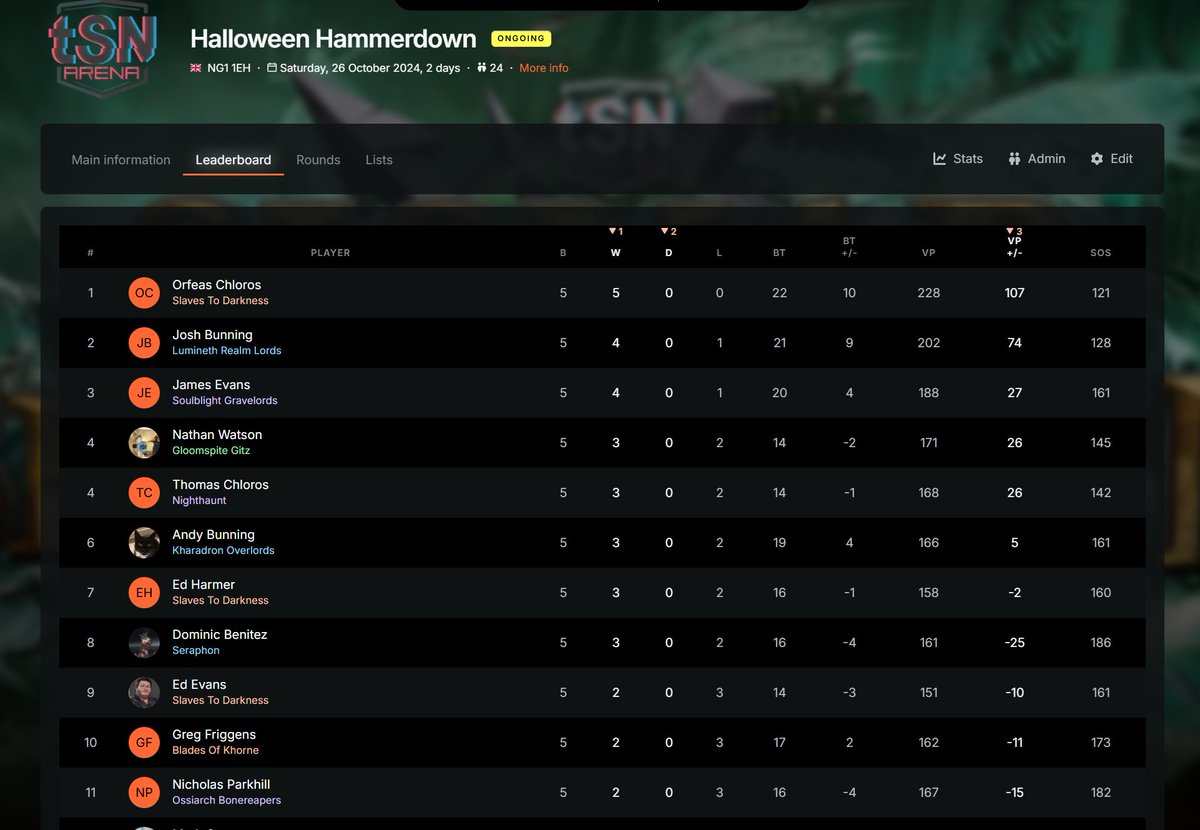Click Ossiarch Bonereapers faction label
This screenshot has width=1200, height=830.
[x=227, y=801]
